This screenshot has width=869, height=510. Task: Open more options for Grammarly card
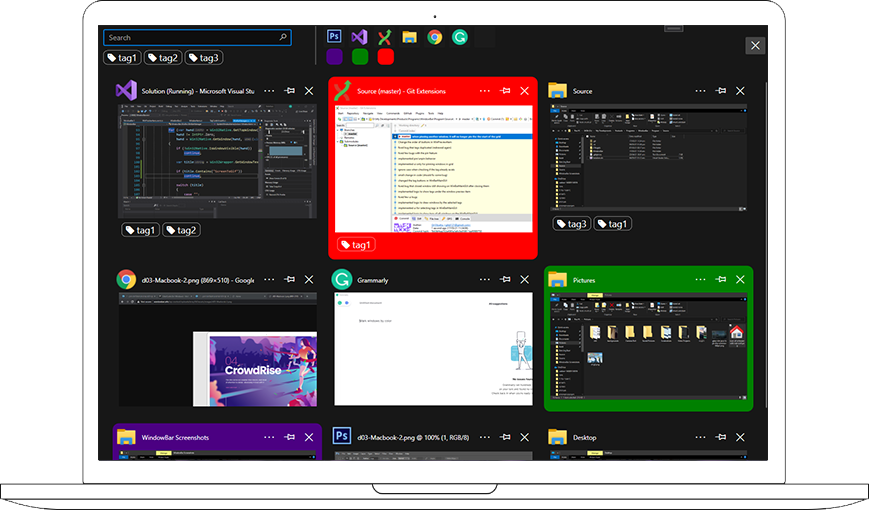[x=484, y=279]
